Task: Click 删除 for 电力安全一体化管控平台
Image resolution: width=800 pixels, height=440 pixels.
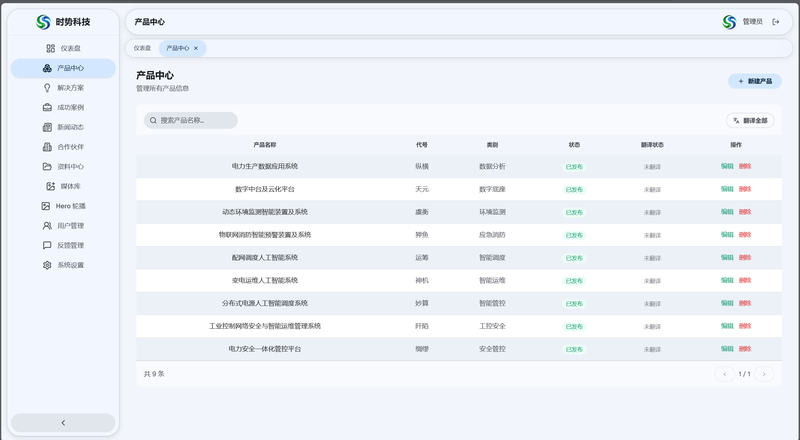Action: tap(745, 349)
